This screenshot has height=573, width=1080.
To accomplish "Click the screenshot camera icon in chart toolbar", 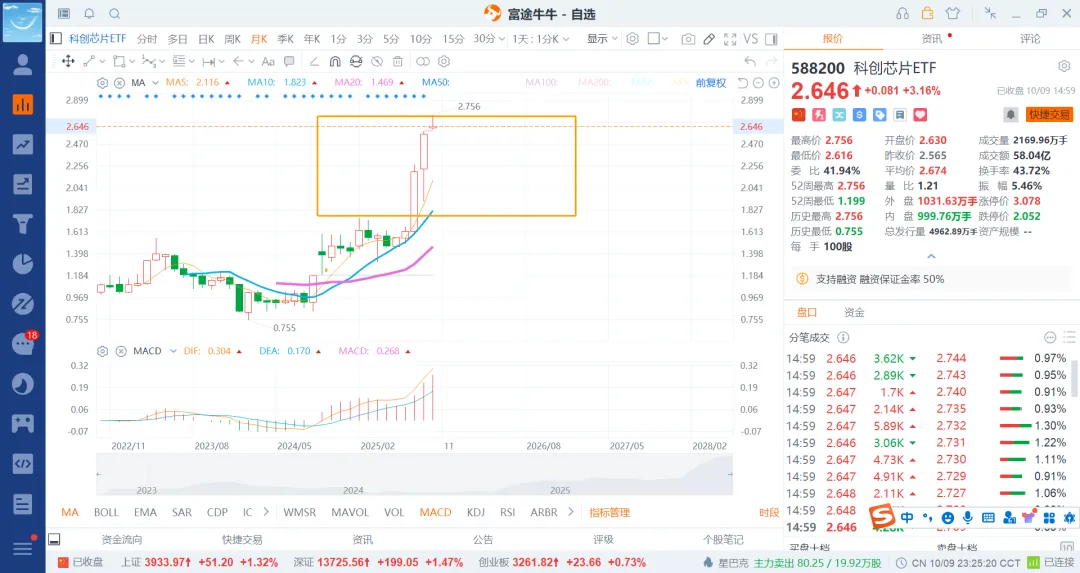I will pos(688,39).
